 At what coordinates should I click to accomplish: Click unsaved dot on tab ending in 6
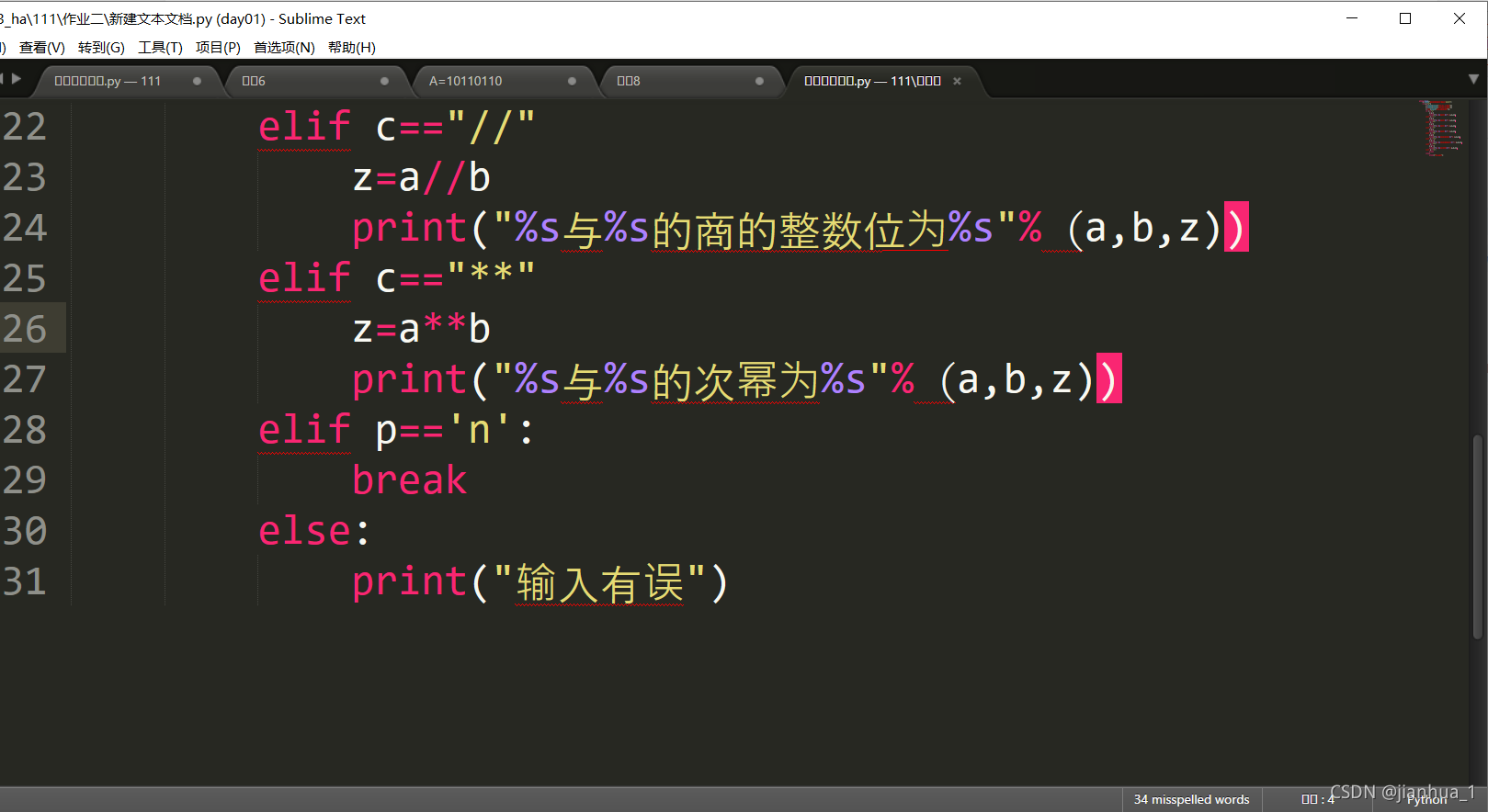click(x=384, y=81)
